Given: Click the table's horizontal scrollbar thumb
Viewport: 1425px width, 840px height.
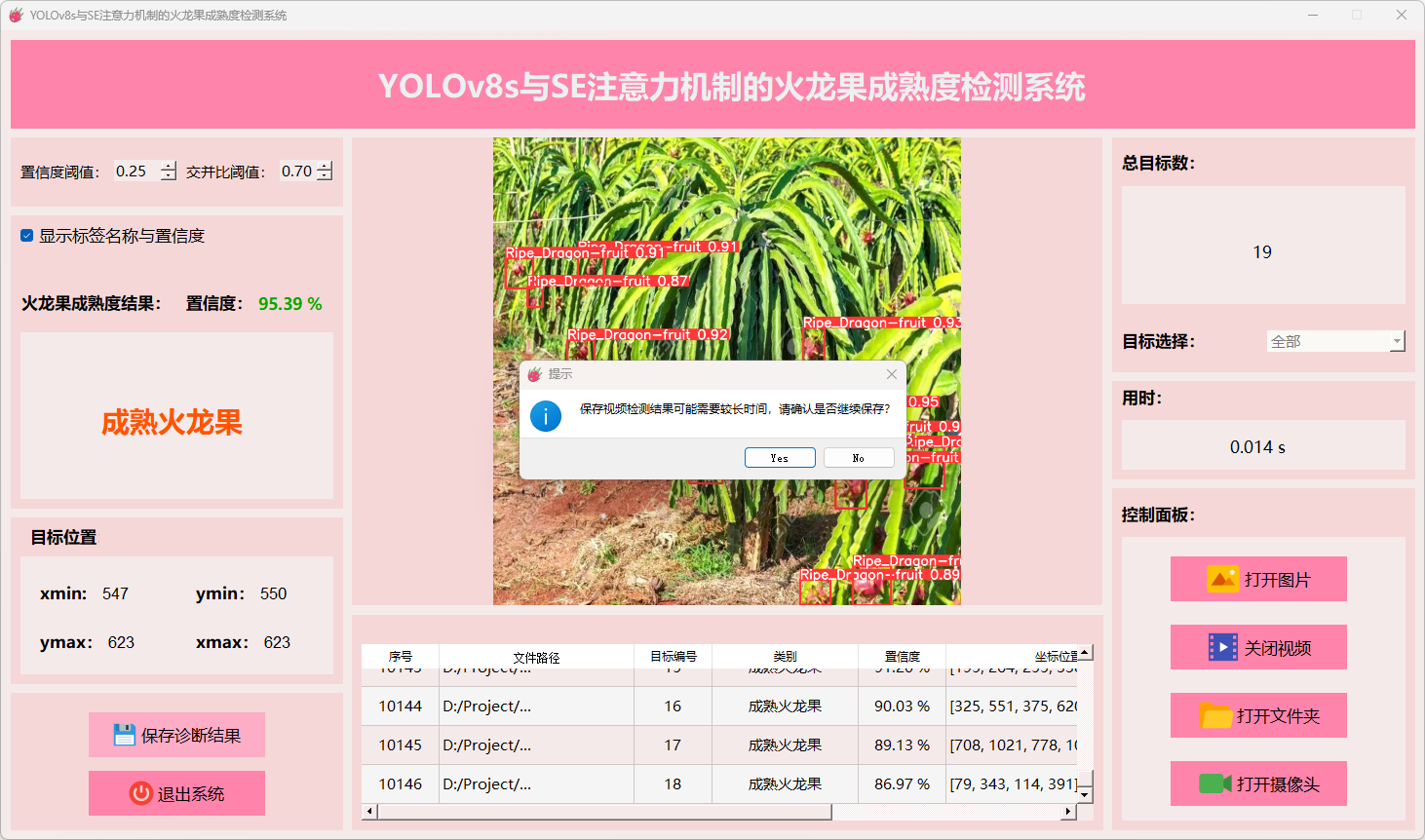Looking at the screenshot, I should pyautogui.click(x=604, y=811).
